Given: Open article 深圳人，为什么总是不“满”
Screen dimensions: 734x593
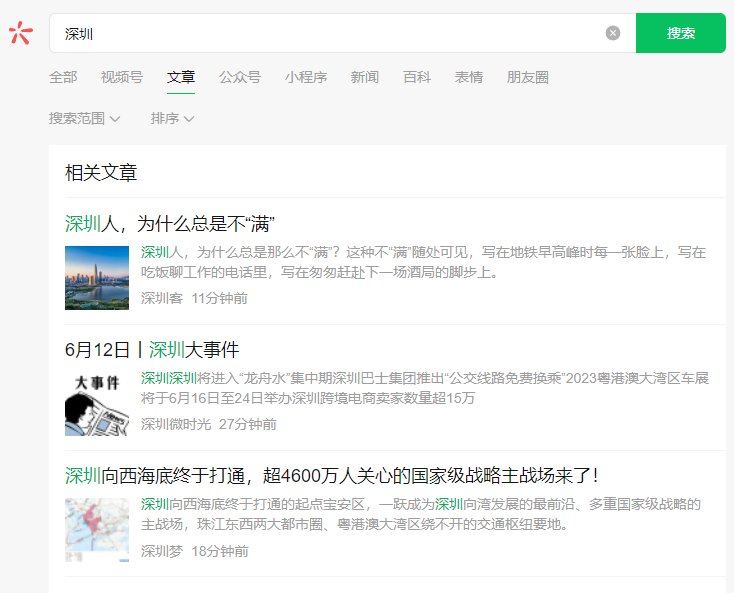Looking at the screenshot, I should [x=169, y=224].
